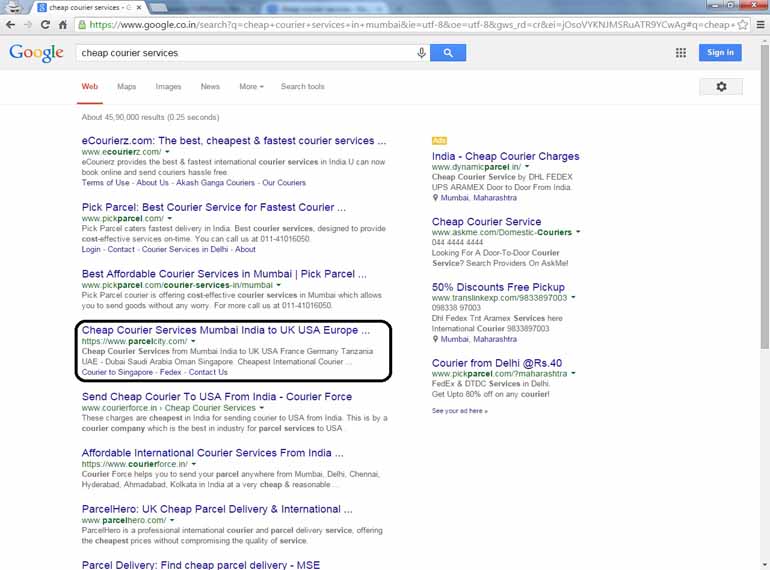Expand arrow next to www.parcelhero.com
Image resolution: width=770 pixels, height=570 pixels.
(172, 520)
